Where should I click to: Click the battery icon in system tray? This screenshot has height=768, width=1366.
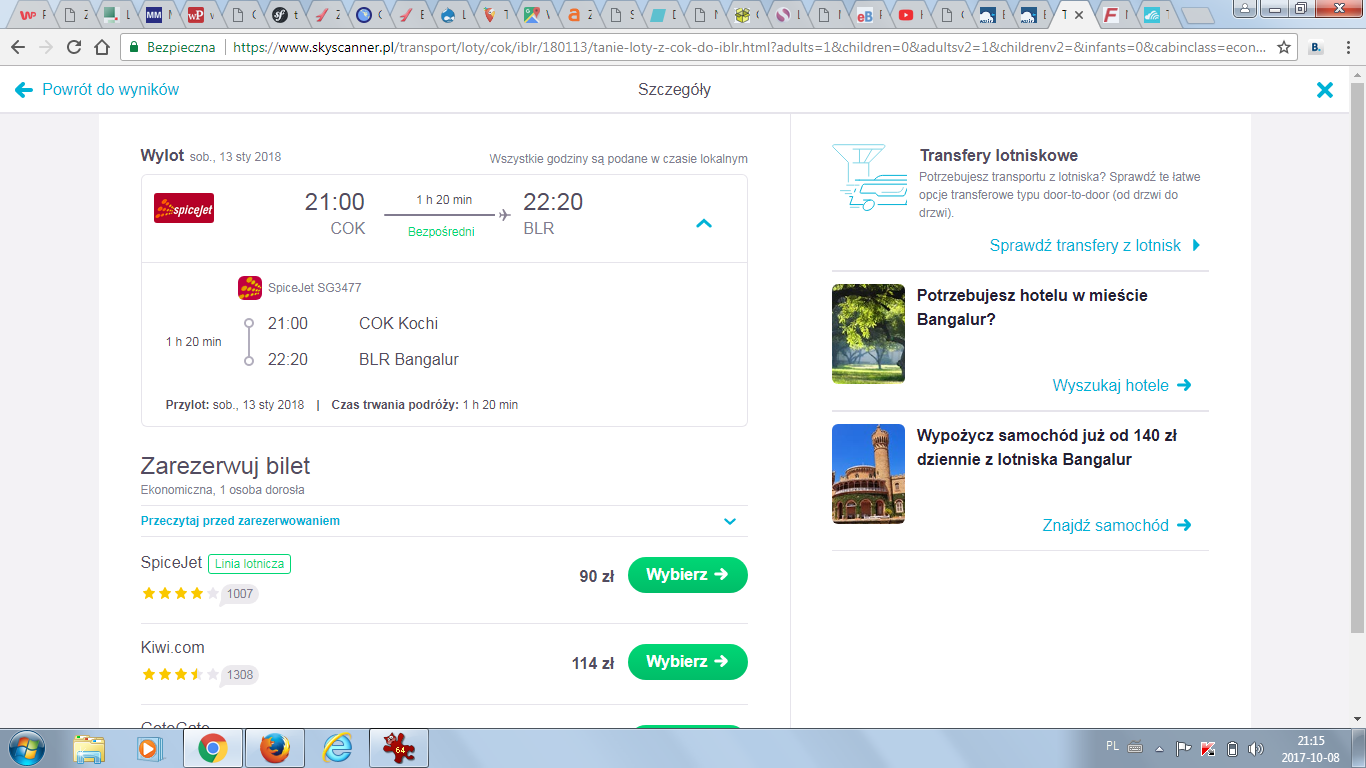(1232, 748)
